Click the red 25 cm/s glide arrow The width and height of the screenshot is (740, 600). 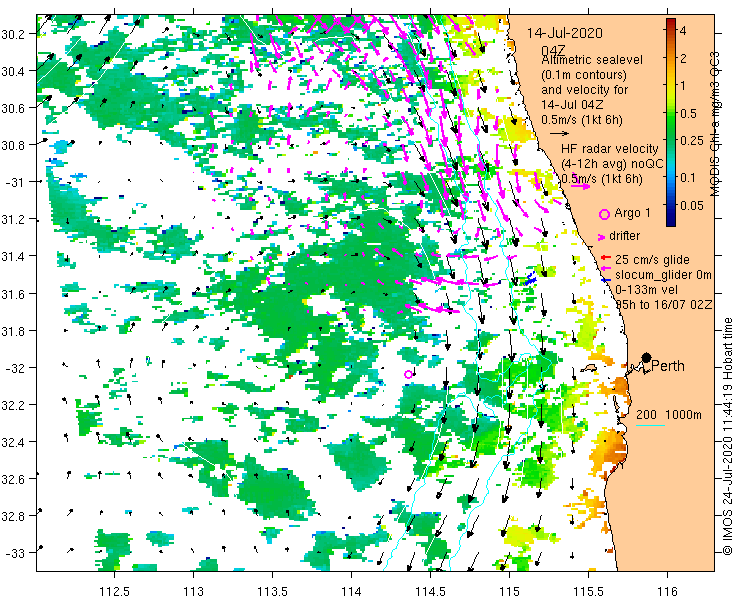coord(606,258)
